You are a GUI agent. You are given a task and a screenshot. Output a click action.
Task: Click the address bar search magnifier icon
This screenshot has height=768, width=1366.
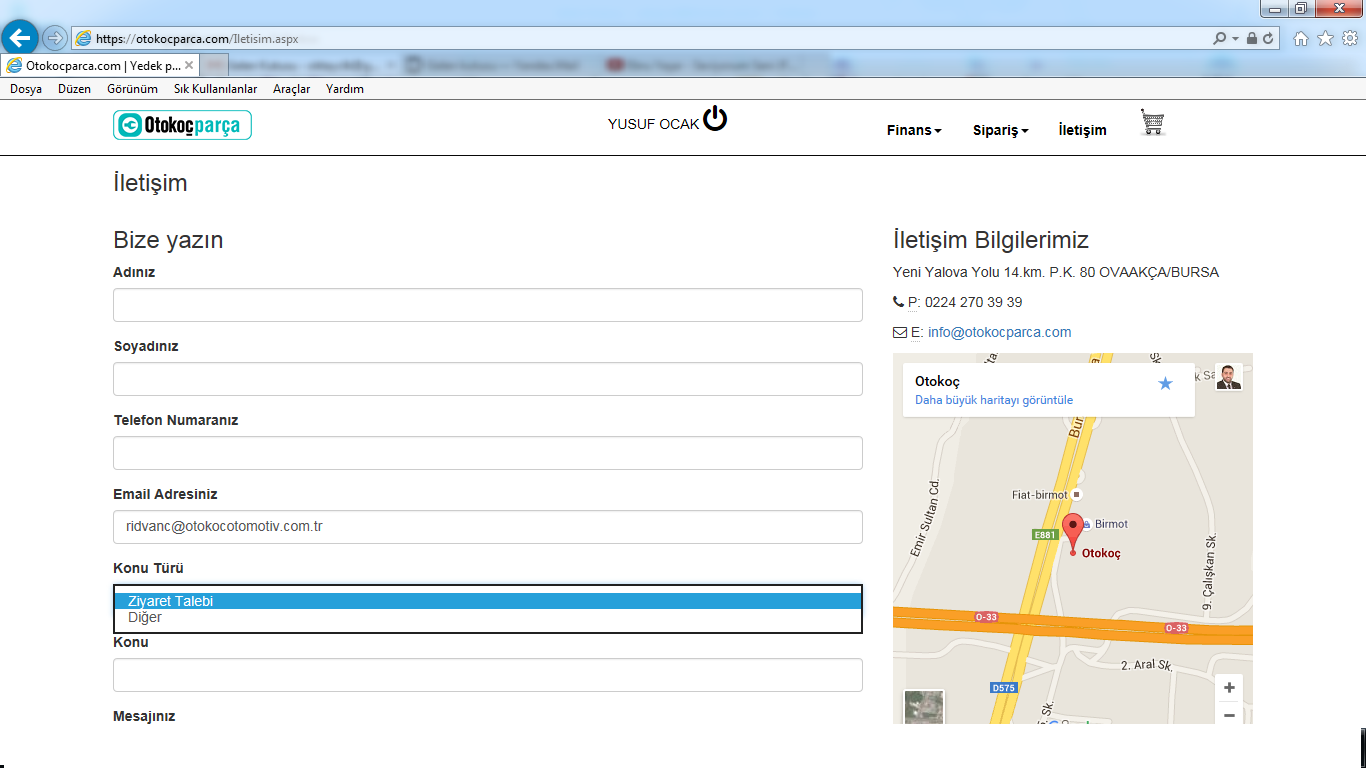pyautogui.click(x=1219, y=38)
